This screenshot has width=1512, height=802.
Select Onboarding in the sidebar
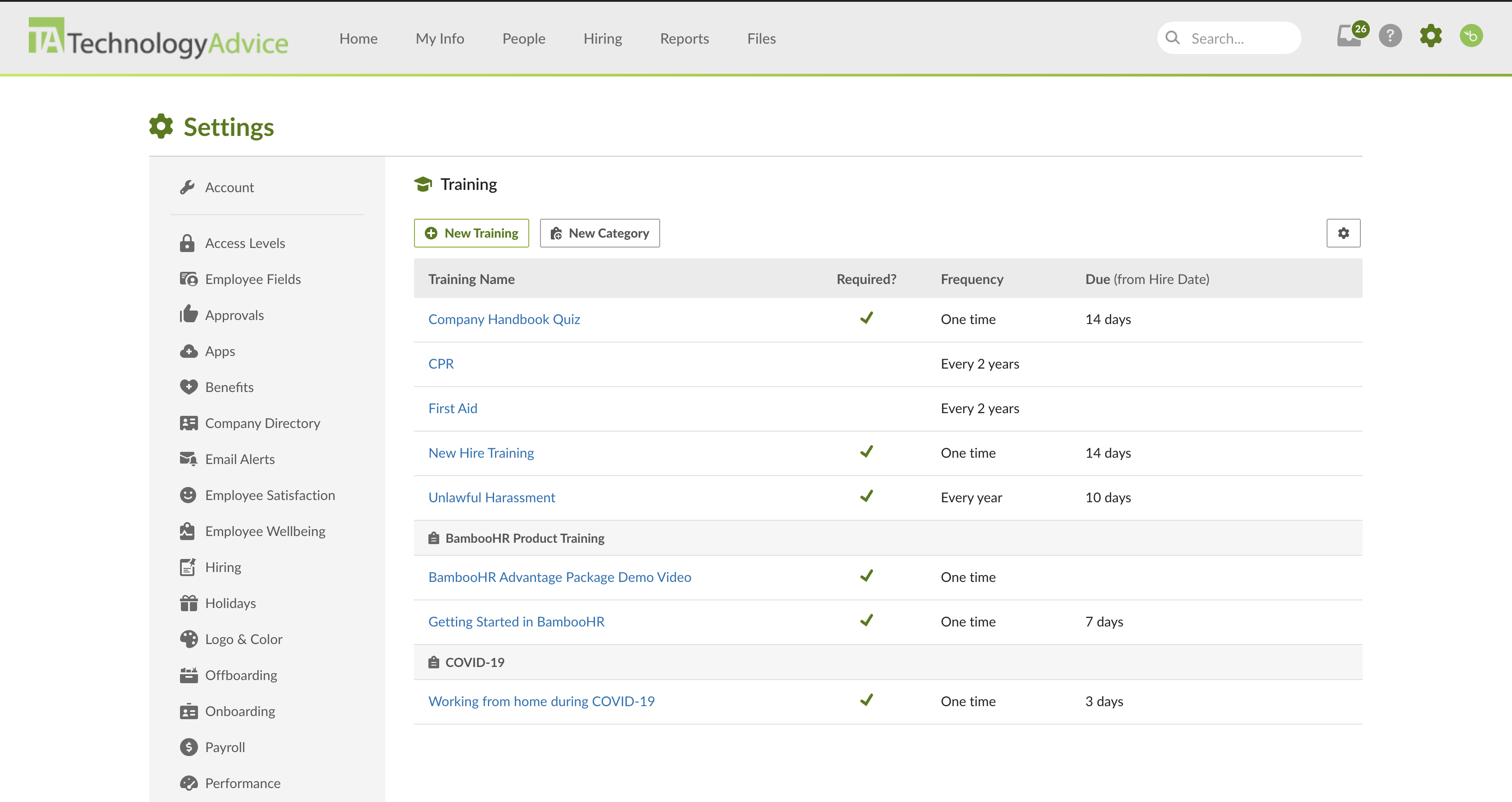(x=239, y=711)
